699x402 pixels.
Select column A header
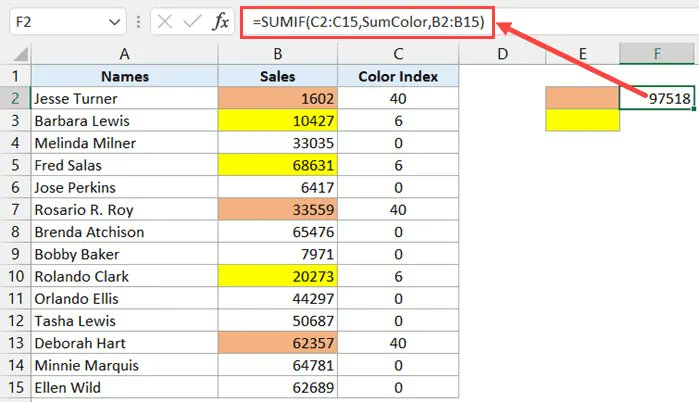(x=124, y=54)
